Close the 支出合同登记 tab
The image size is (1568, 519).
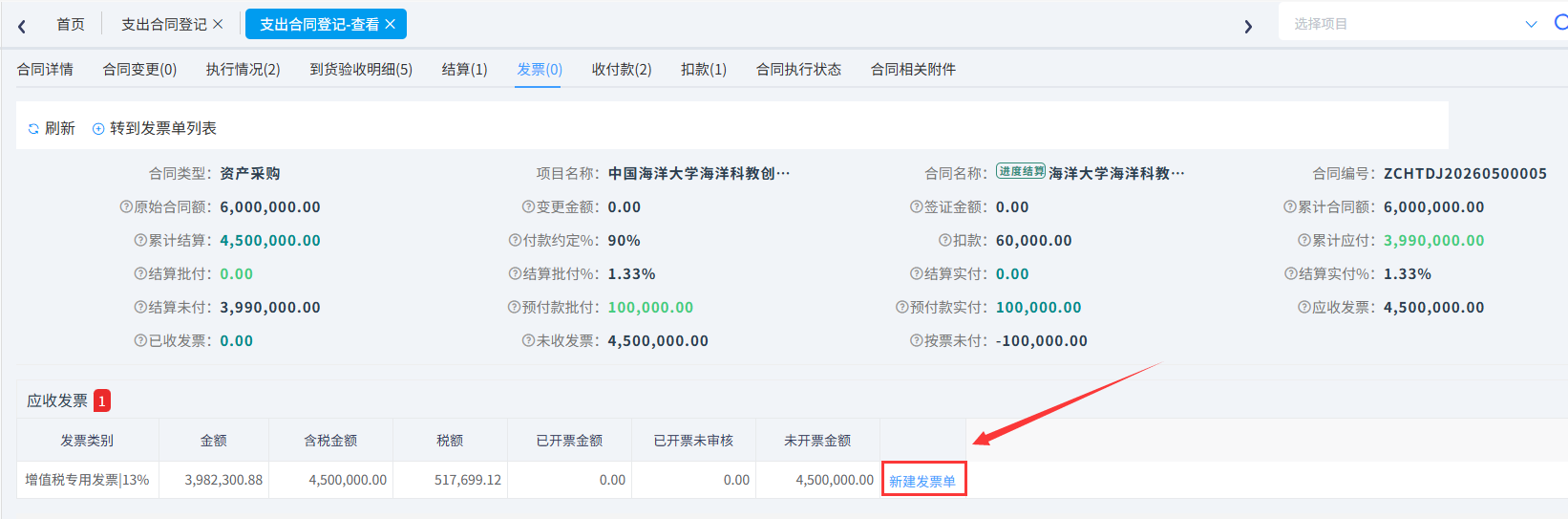(x=218, y=24)
